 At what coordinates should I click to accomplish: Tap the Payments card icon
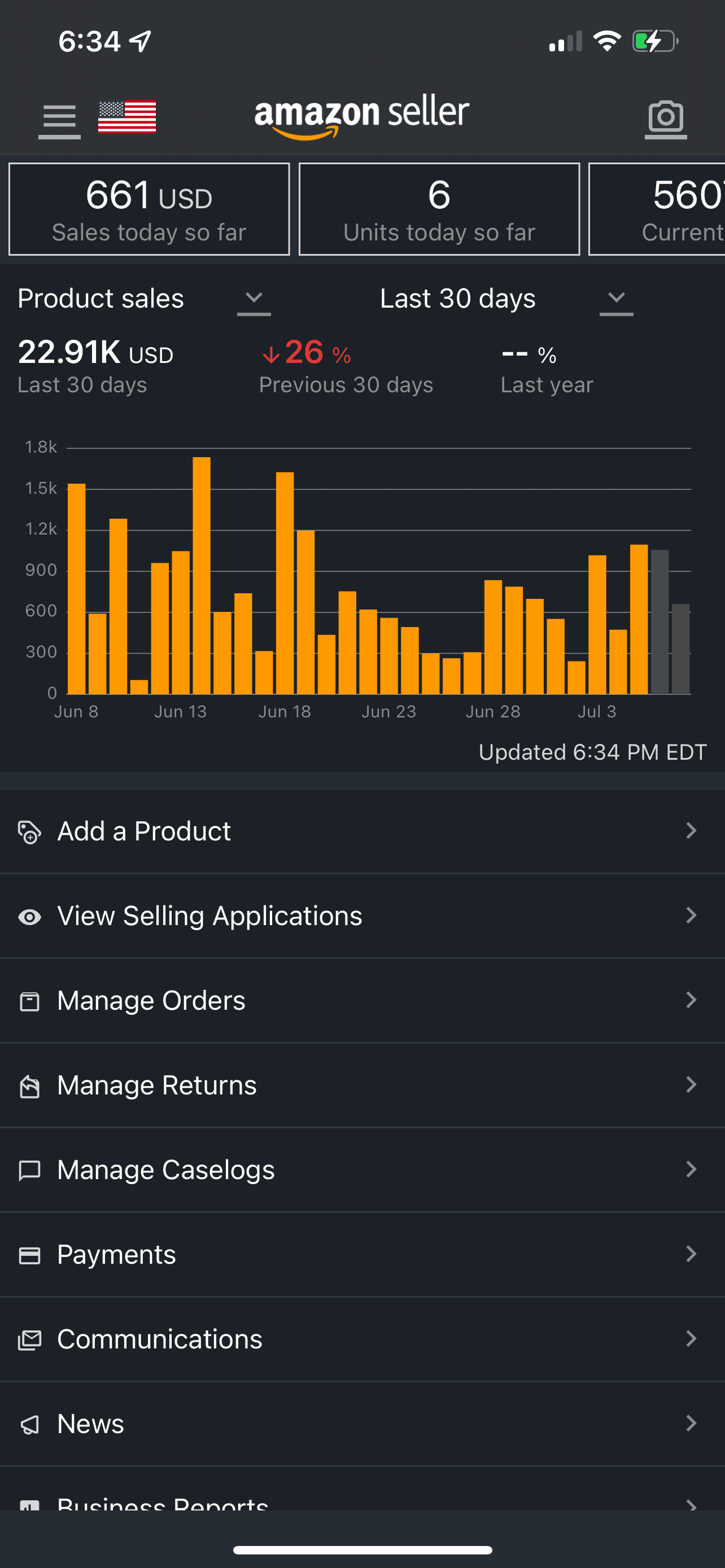point(29,1255)
